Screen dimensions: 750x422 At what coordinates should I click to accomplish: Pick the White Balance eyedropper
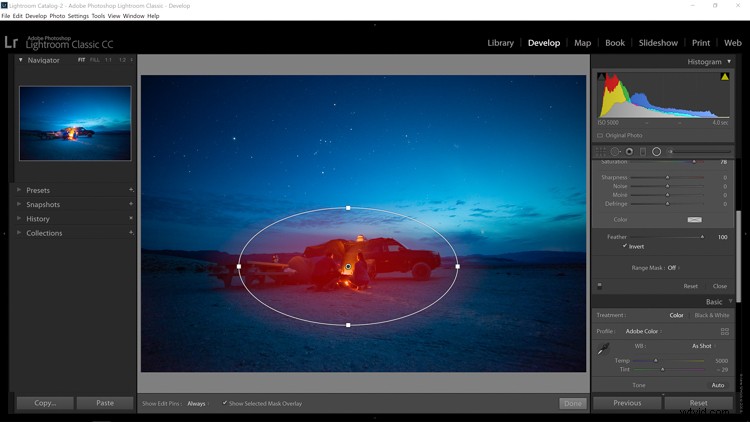coord(603,349)
